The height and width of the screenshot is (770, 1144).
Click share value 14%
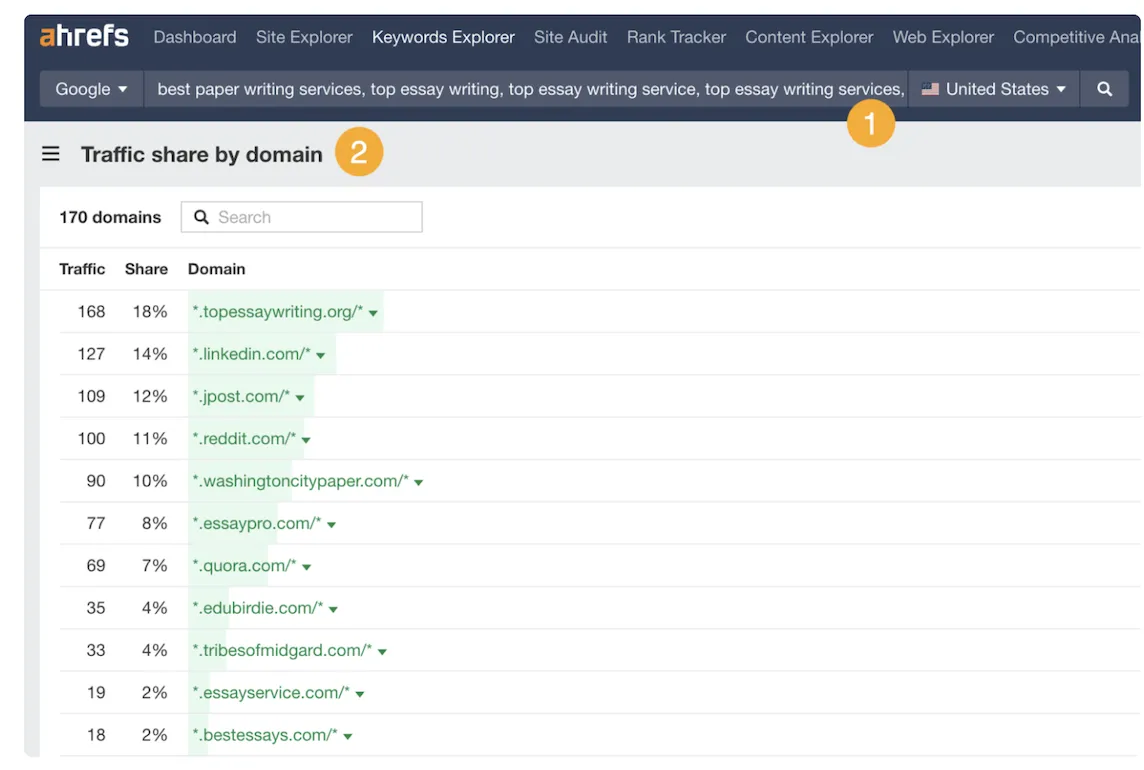(150, 354)
